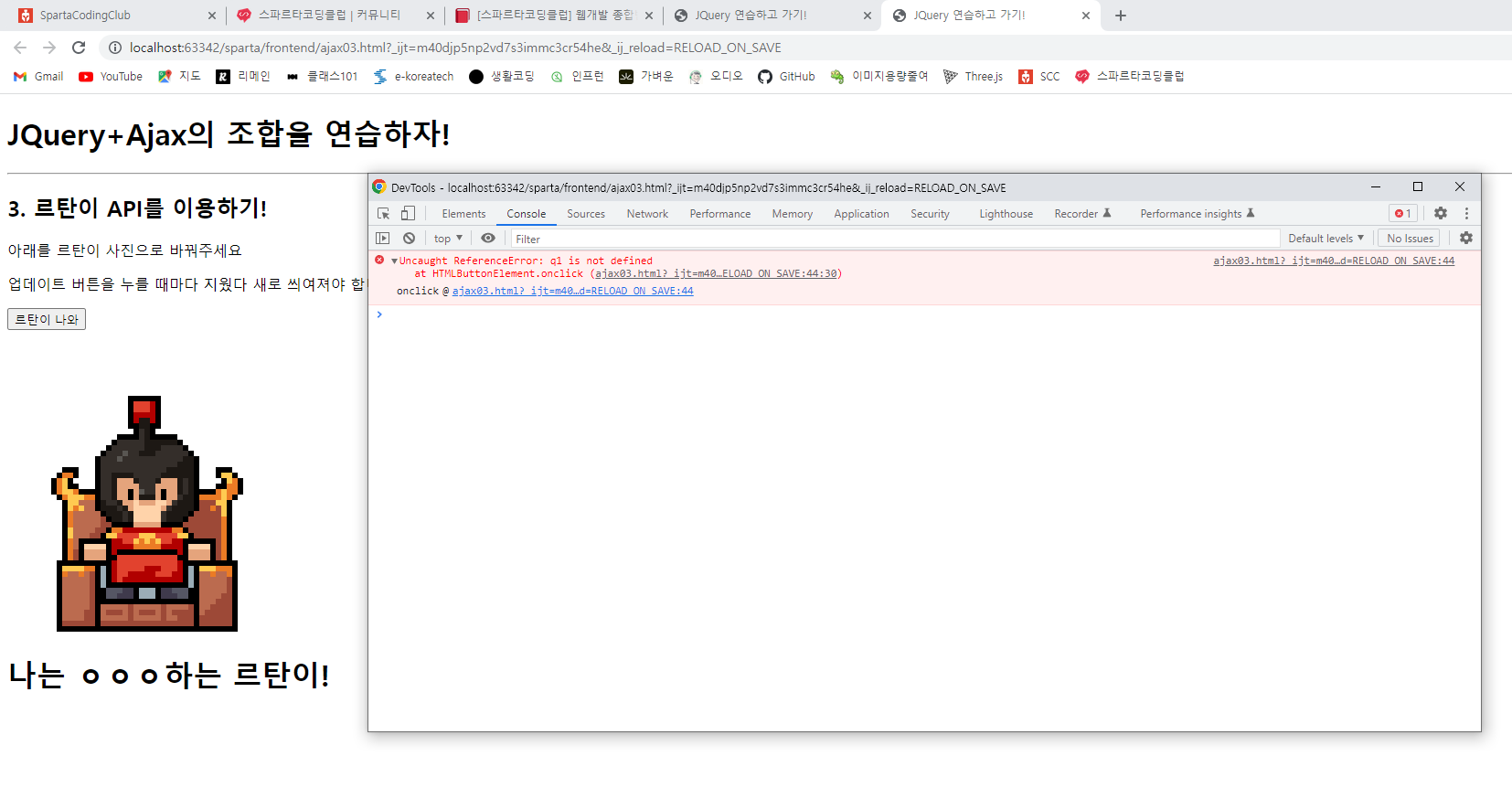Switch to the Application tab

click(861, 214)
